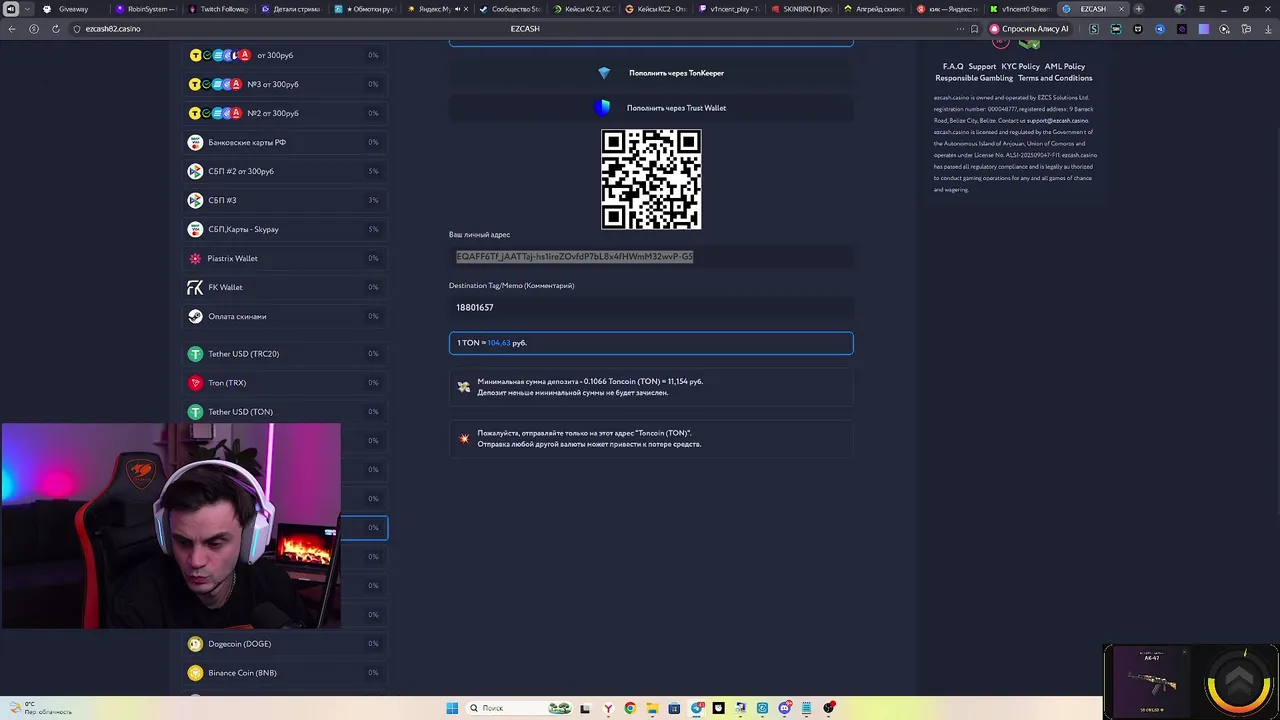The width and height of the screenshot is (1280, 720).
Task: Switch to the RobinSystem browser tab
Action: [146, 9]
